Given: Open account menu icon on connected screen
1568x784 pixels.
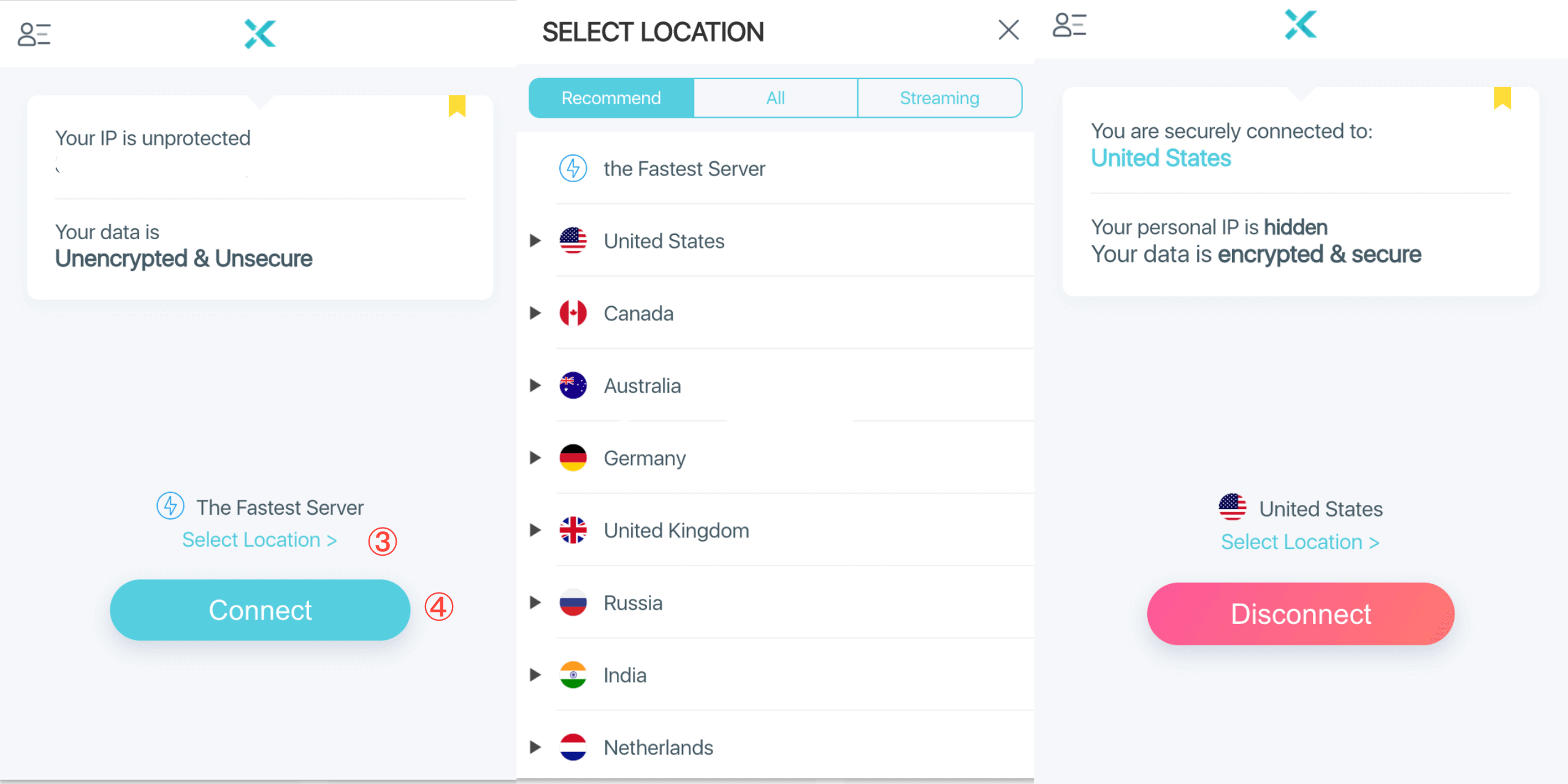Looking at the screenshot, I should pos(1069,25).
